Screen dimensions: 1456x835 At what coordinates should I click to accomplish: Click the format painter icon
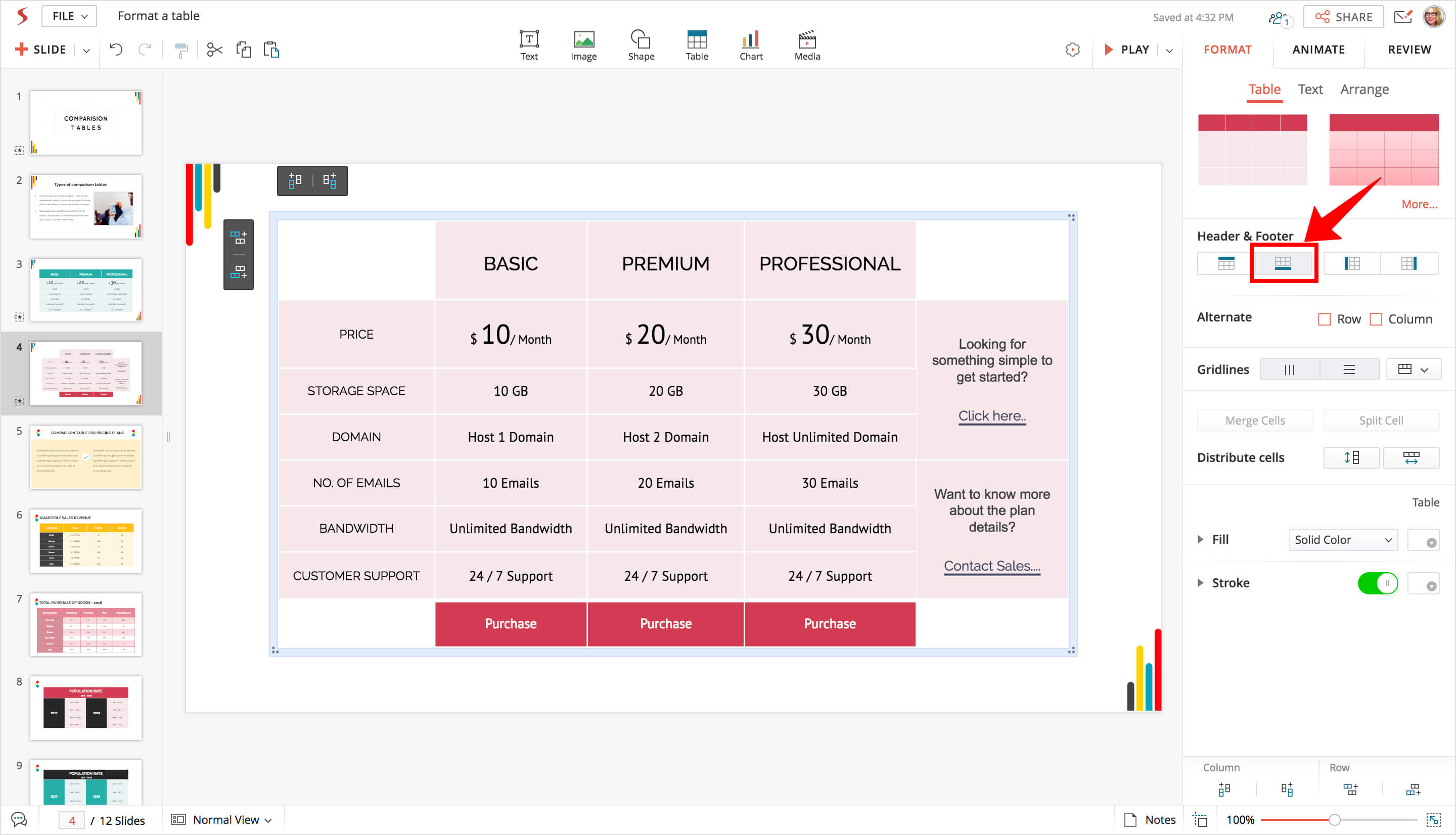[181, 51]
